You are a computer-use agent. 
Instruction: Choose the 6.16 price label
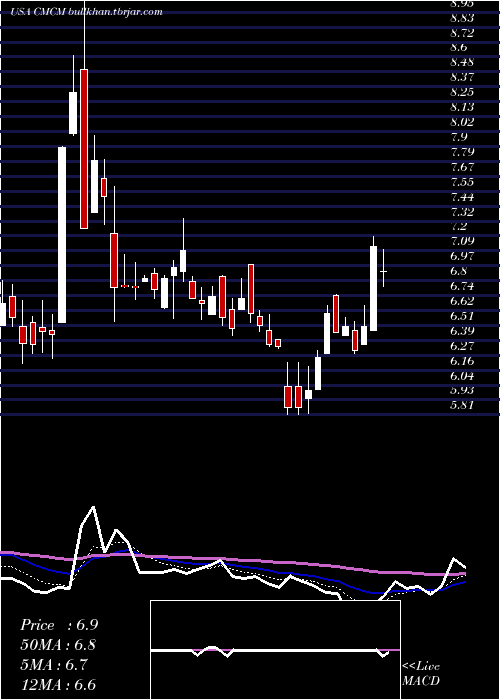pos(462,360)
